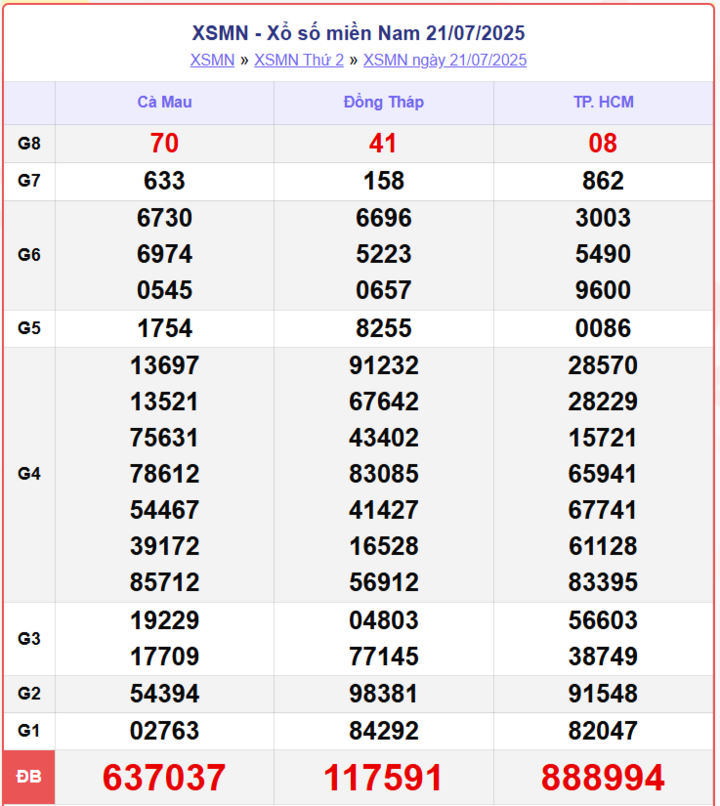
Task: Click special prize 637037
Action: (x=164, y=777)
